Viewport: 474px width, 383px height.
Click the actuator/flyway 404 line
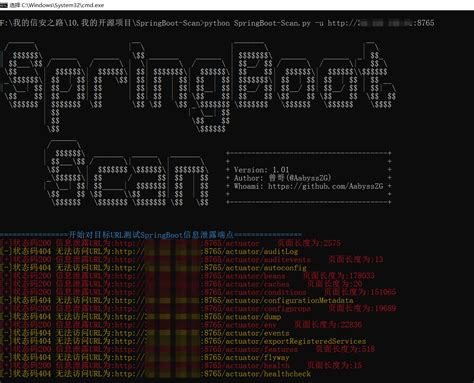click(x=145, y=357)
